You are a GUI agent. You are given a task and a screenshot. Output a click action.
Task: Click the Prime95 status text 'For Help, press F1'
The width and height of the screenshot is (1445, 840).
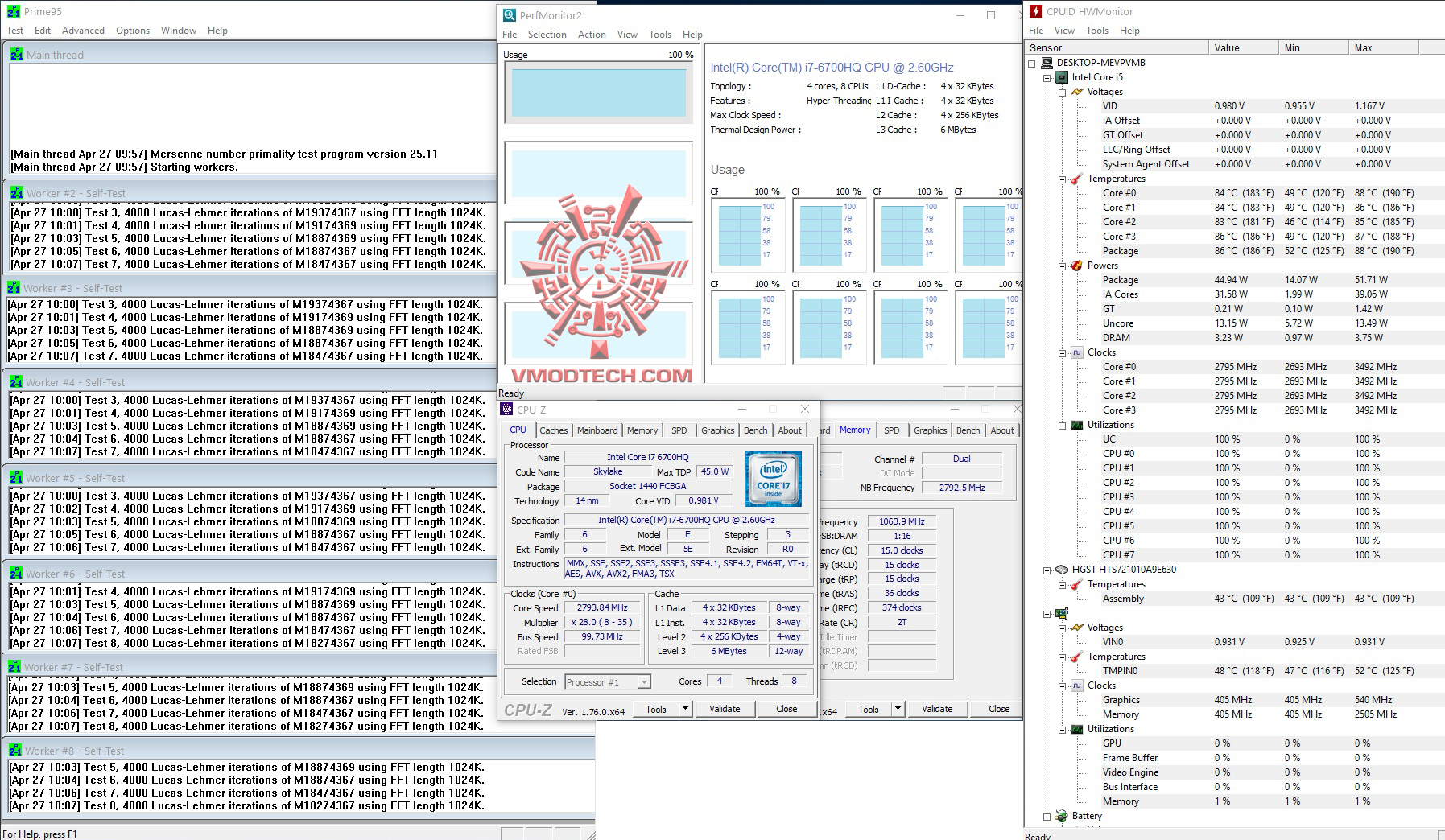click(x=40, y=834)
